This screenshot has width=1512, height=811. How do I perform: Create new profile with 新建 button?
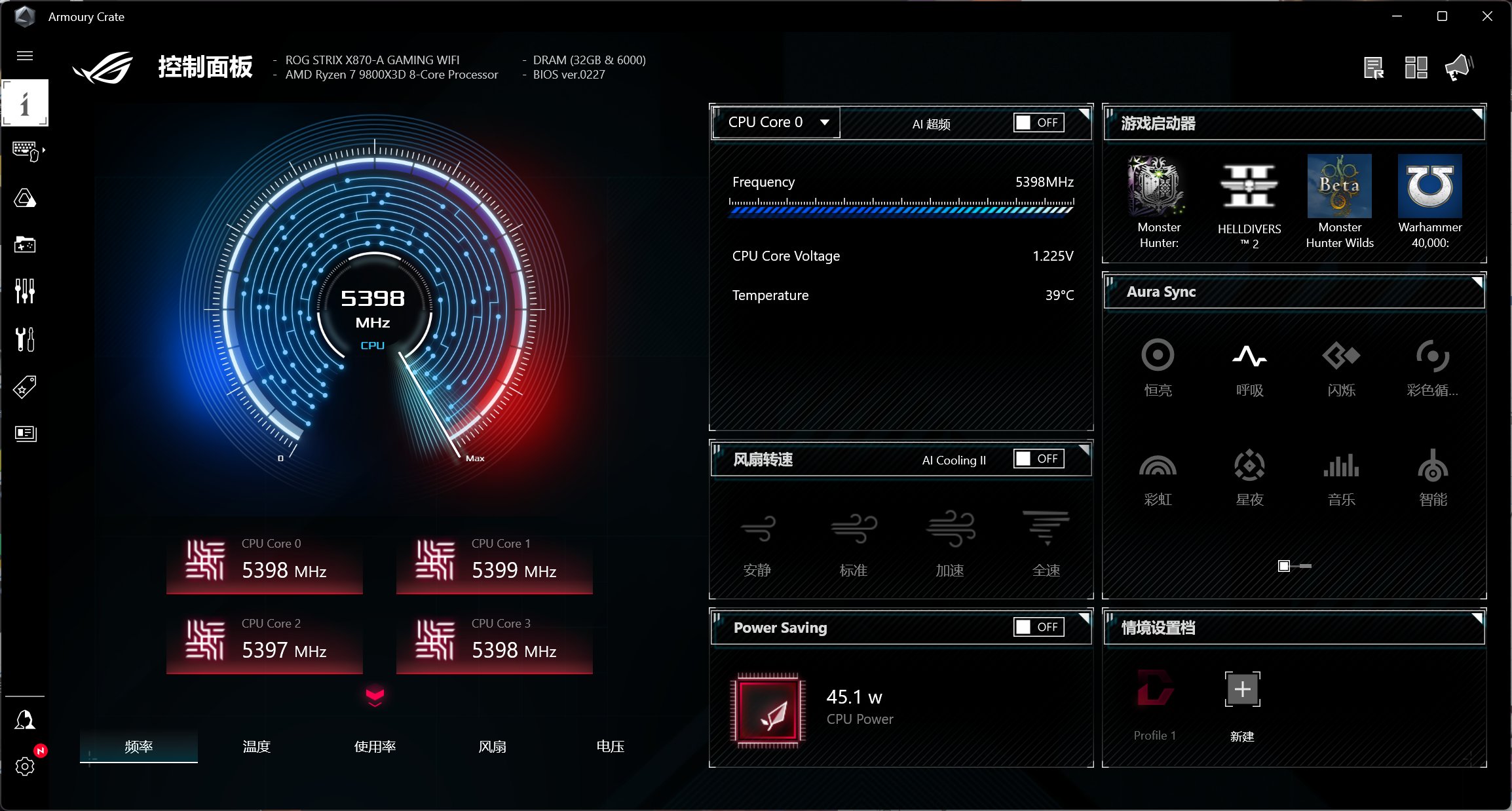pos(1242,706)
